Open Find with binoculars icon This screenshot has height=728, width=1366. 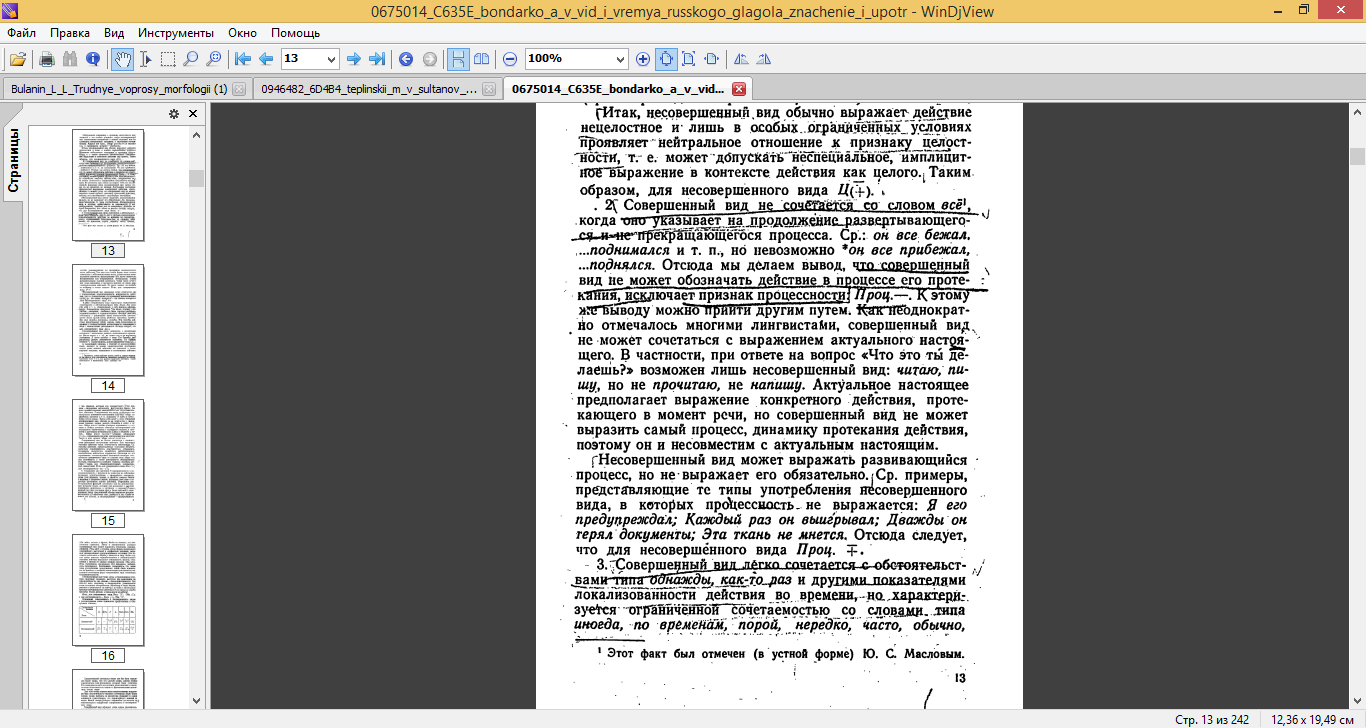click(70, 59)
